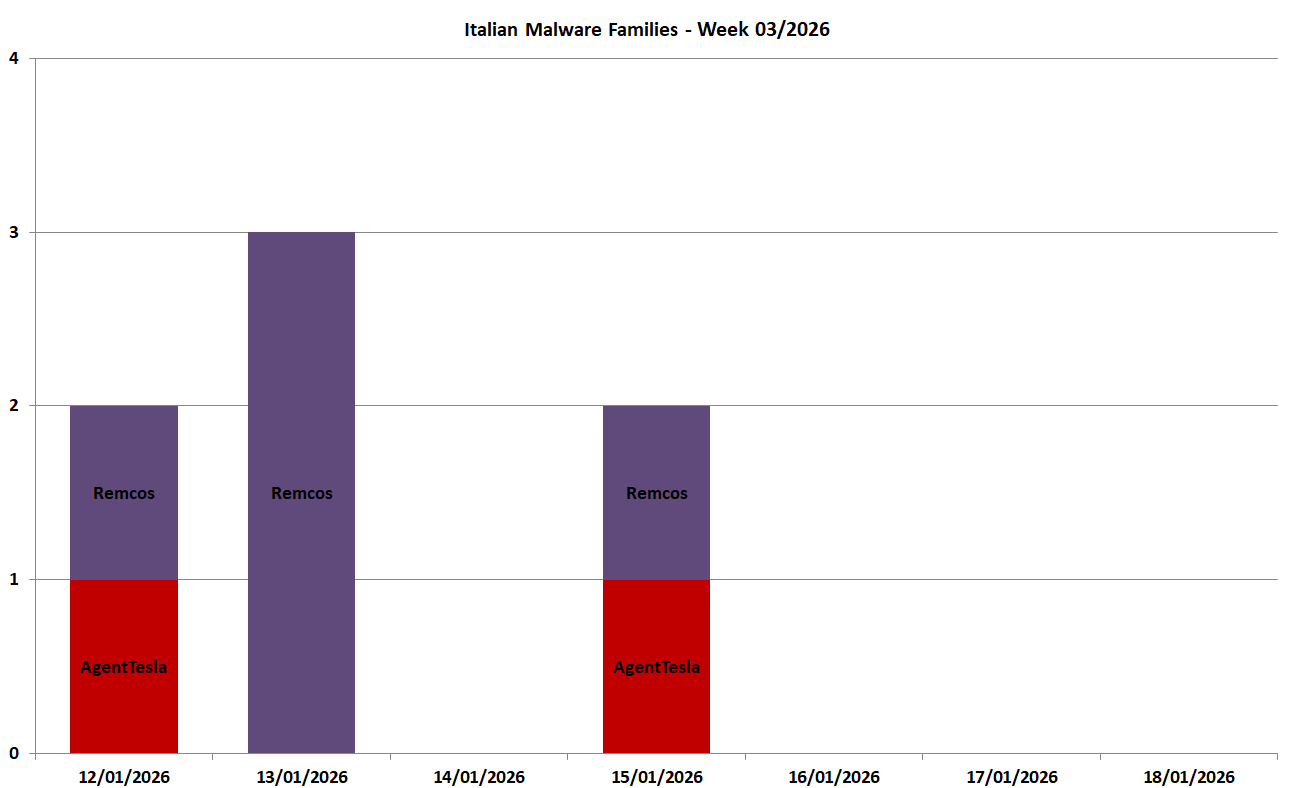Screen dimensions: 1294x788
Task: Click the y-axis value 4
Action: pyautogui.click(x=14, y=58)
